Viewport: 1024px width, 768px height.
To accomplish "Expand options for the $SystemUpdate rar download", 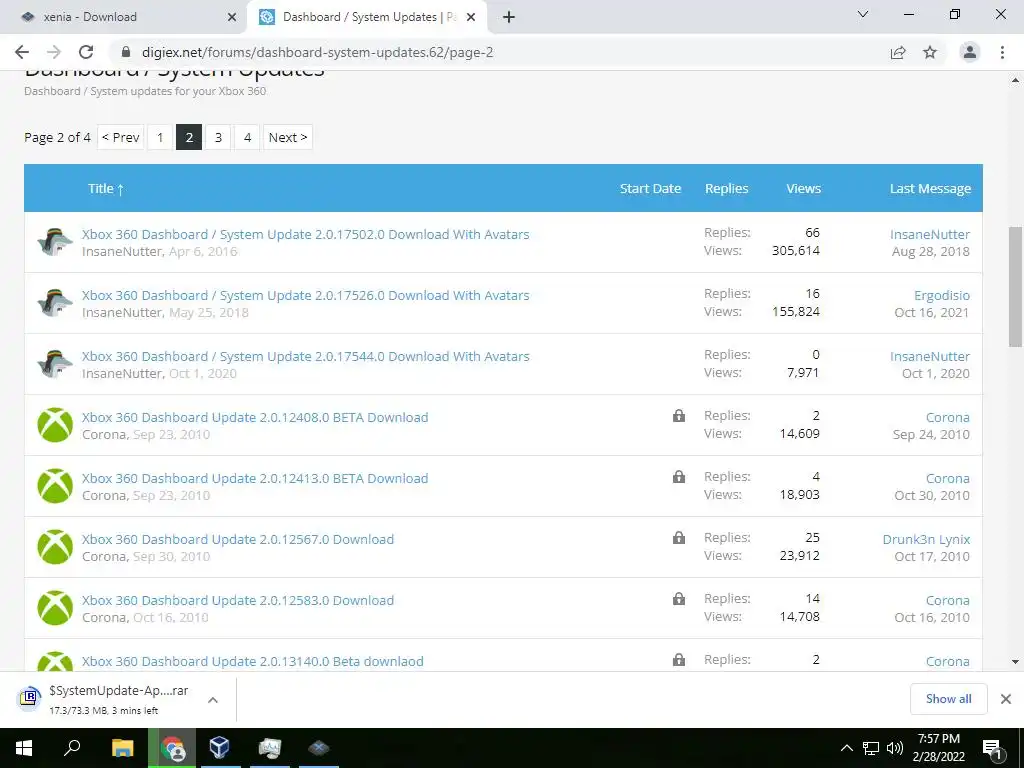I will 213,700.
